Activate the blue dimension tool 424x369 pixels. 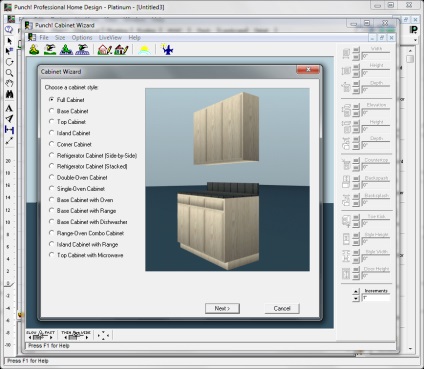[x=9, y=130]
